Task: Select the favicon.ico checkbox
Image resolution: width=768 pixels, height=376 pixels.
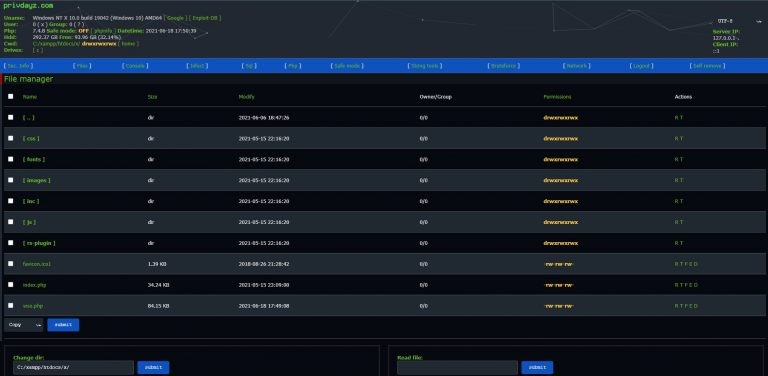Action: point(11,263)
